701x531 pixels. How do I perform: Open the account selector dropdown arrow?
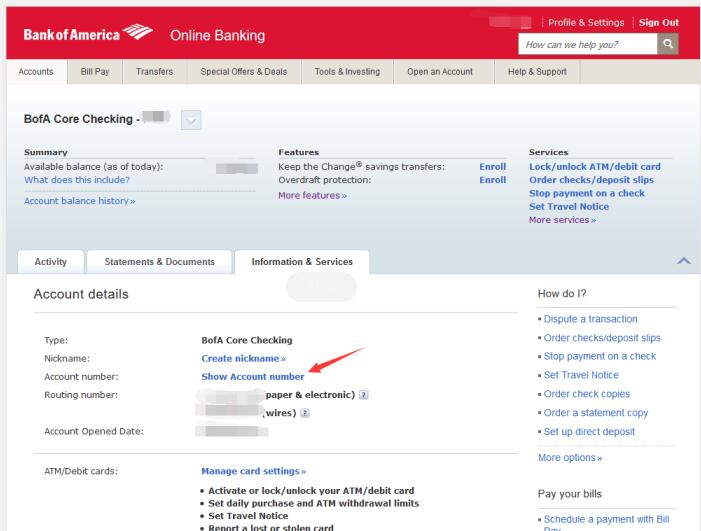click(191, 120)
